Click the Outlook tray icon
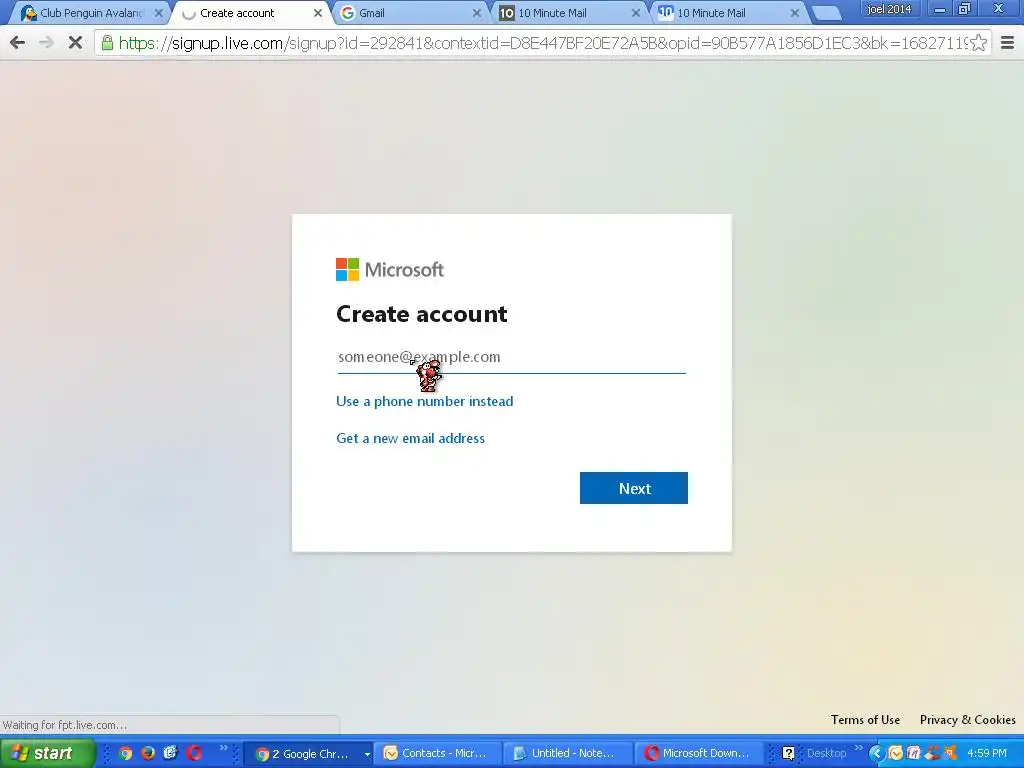This screenshot has height=768, width=1024. click(x=895, y=754)
